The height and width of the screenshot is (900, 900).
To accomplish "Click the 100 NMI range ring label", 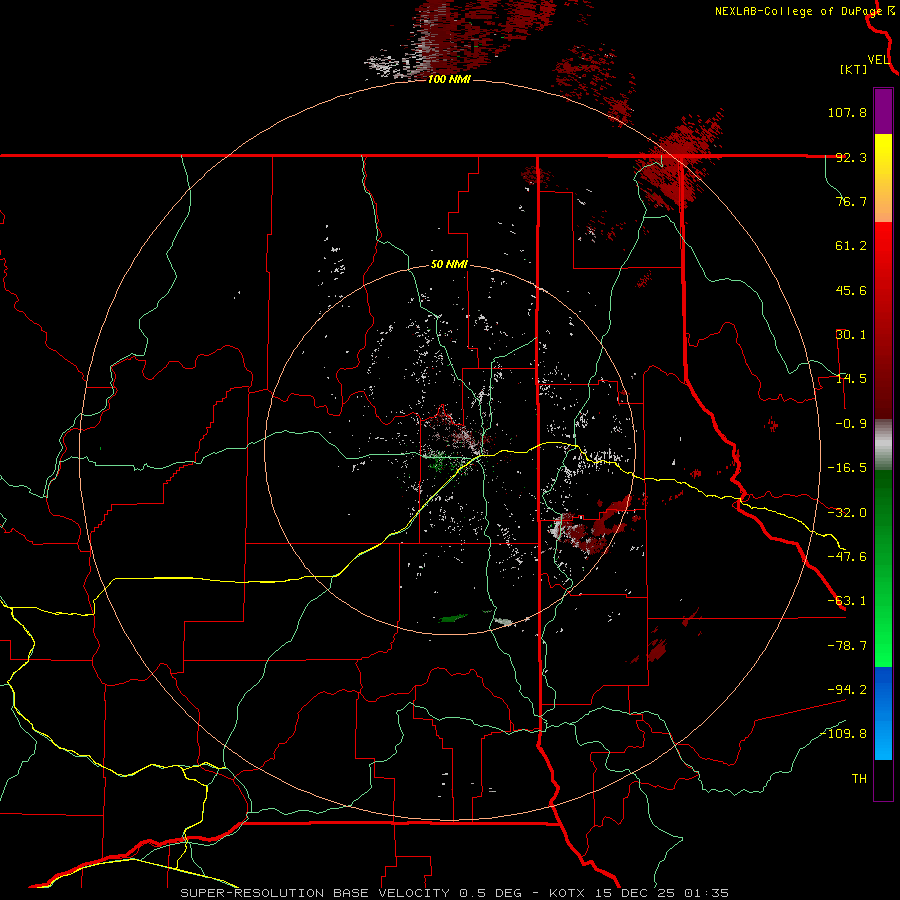I will [x=449, y=79].
